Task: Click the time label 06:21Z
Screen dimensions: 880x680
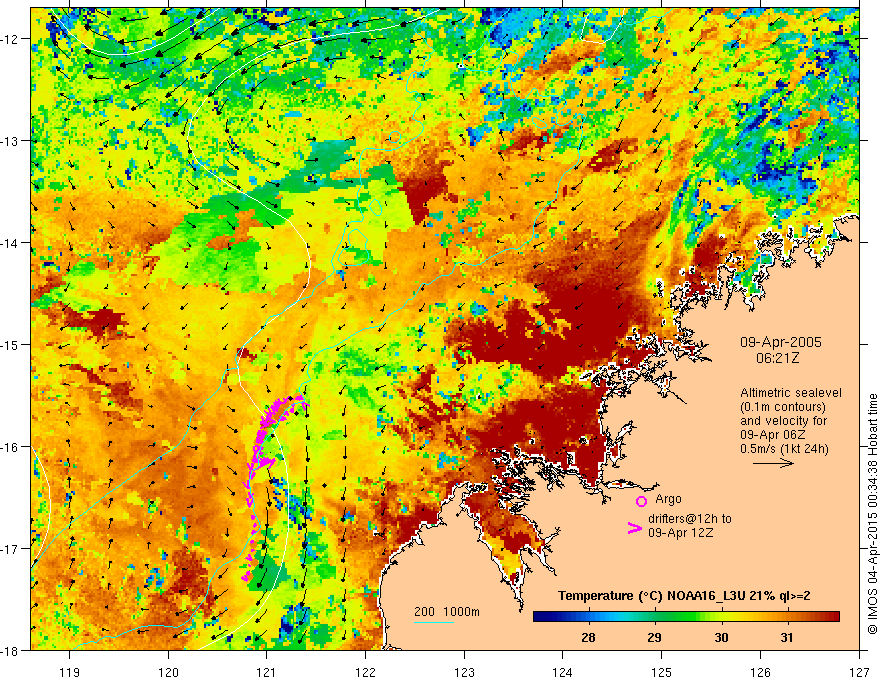Action: [777, 357]
